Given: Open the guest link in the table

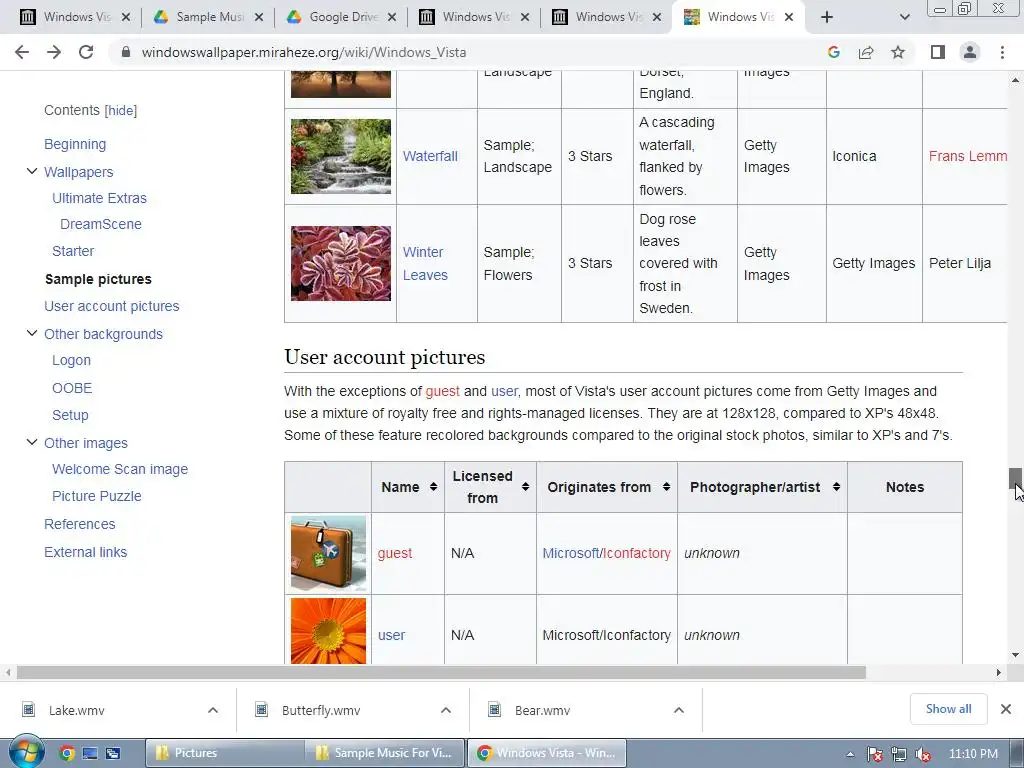Looking at the screenshot, I should tap(394, 553).
